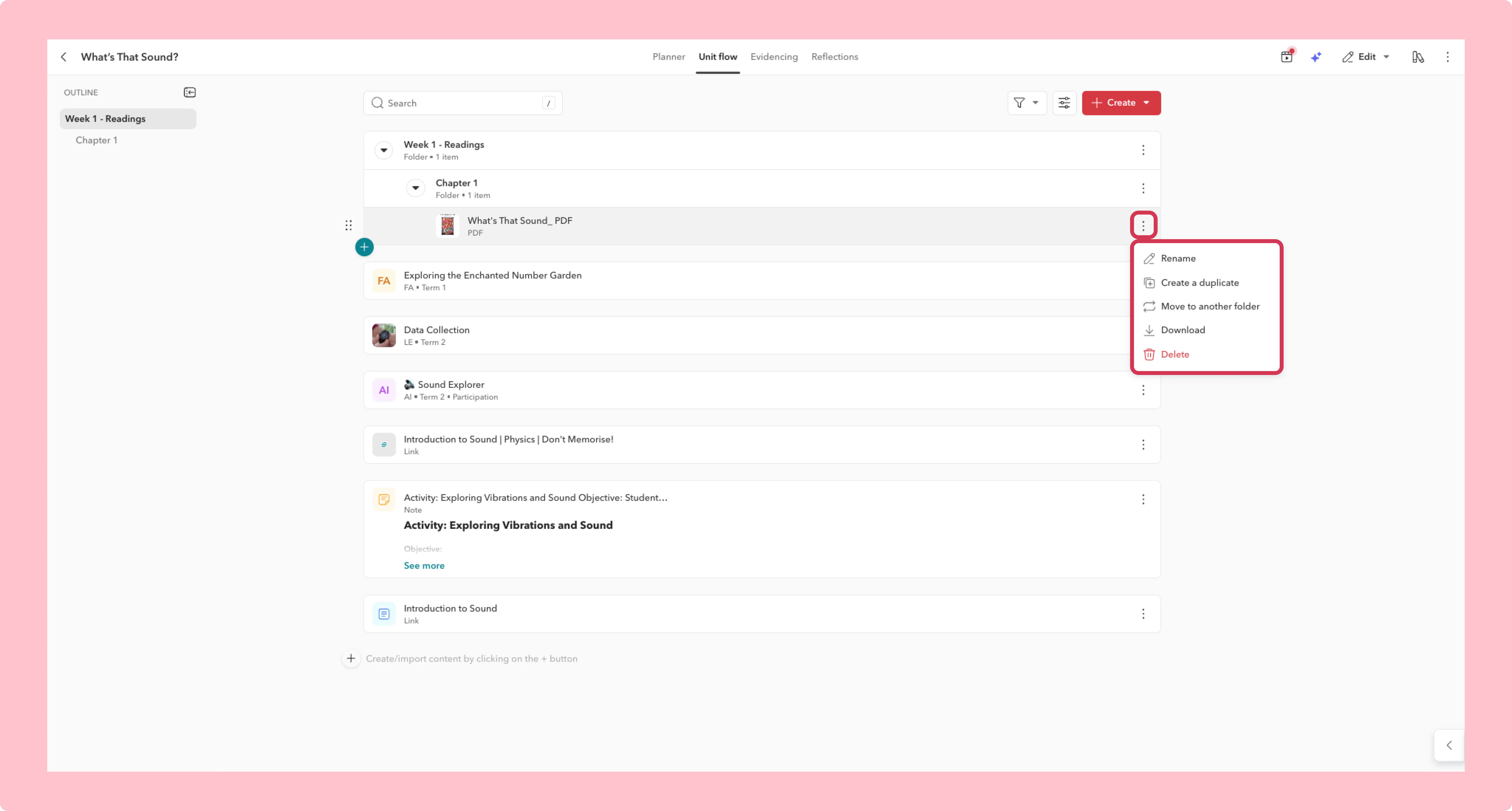Select the Unit flow tab
Image resolution: width=1512 pixels, height=811 pixels.
[x=717, y=57]
